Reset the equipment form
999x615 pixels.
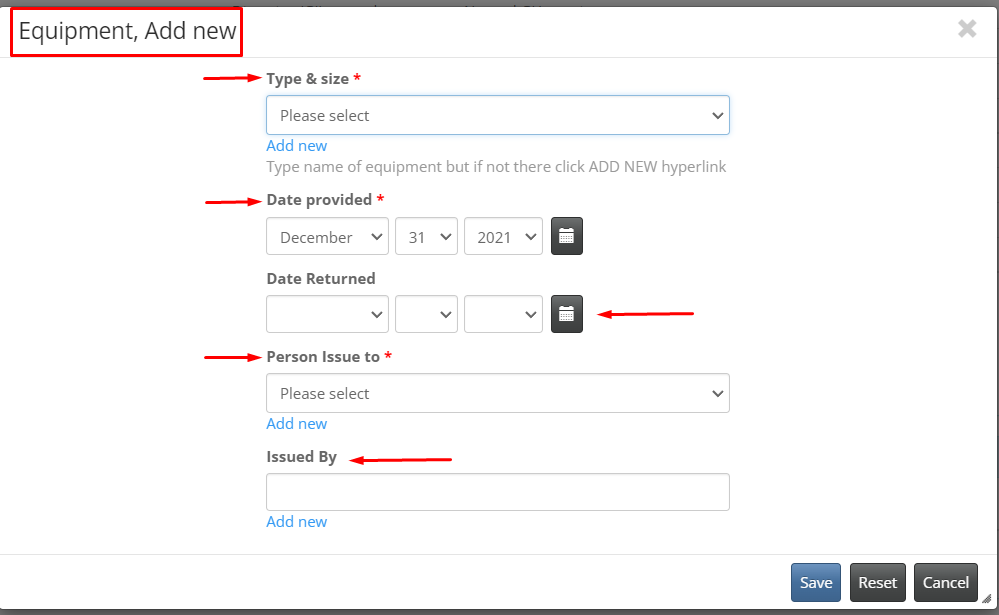877,582
